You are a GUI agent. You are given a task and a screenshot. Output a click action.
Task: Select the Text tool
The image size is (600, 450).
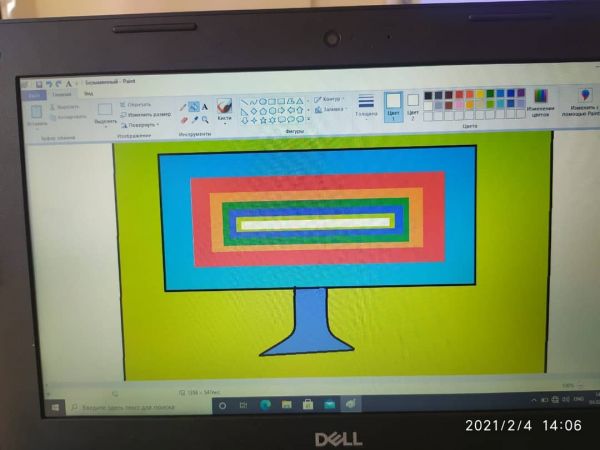(x=205, y=107)
